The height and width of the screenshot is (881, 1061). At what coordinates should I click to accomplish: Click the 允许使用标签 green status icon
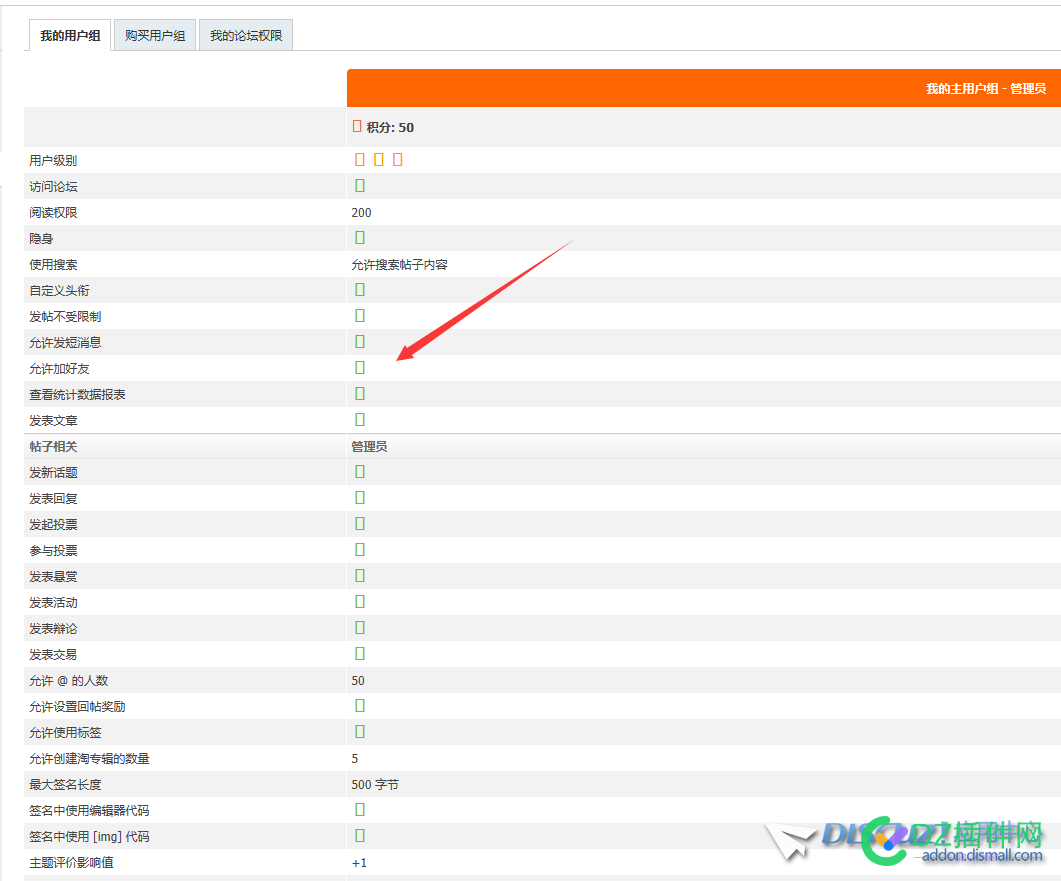[x=360, y=732]
